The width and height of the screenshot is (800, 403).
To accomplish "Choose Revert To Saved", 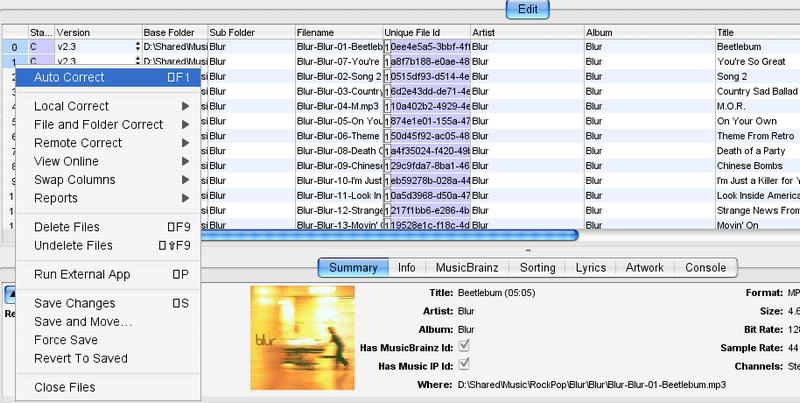I will (x=108, y=359).
